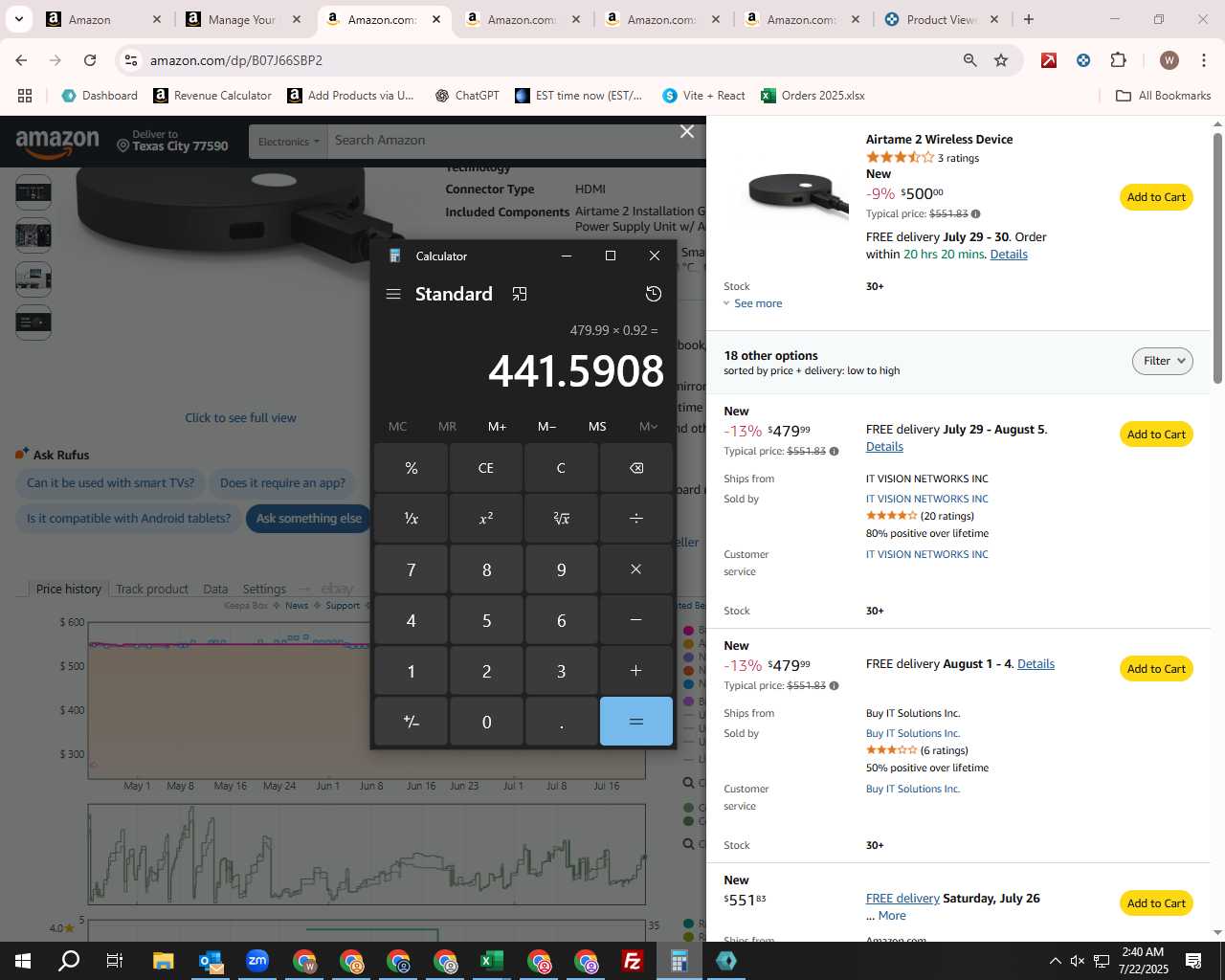The width and height of the screenshot is (1225, 980).
Task: Add the IT VISION NETWORKS offer to cart
Action: pyautogui.click(x=1156, y=434)
